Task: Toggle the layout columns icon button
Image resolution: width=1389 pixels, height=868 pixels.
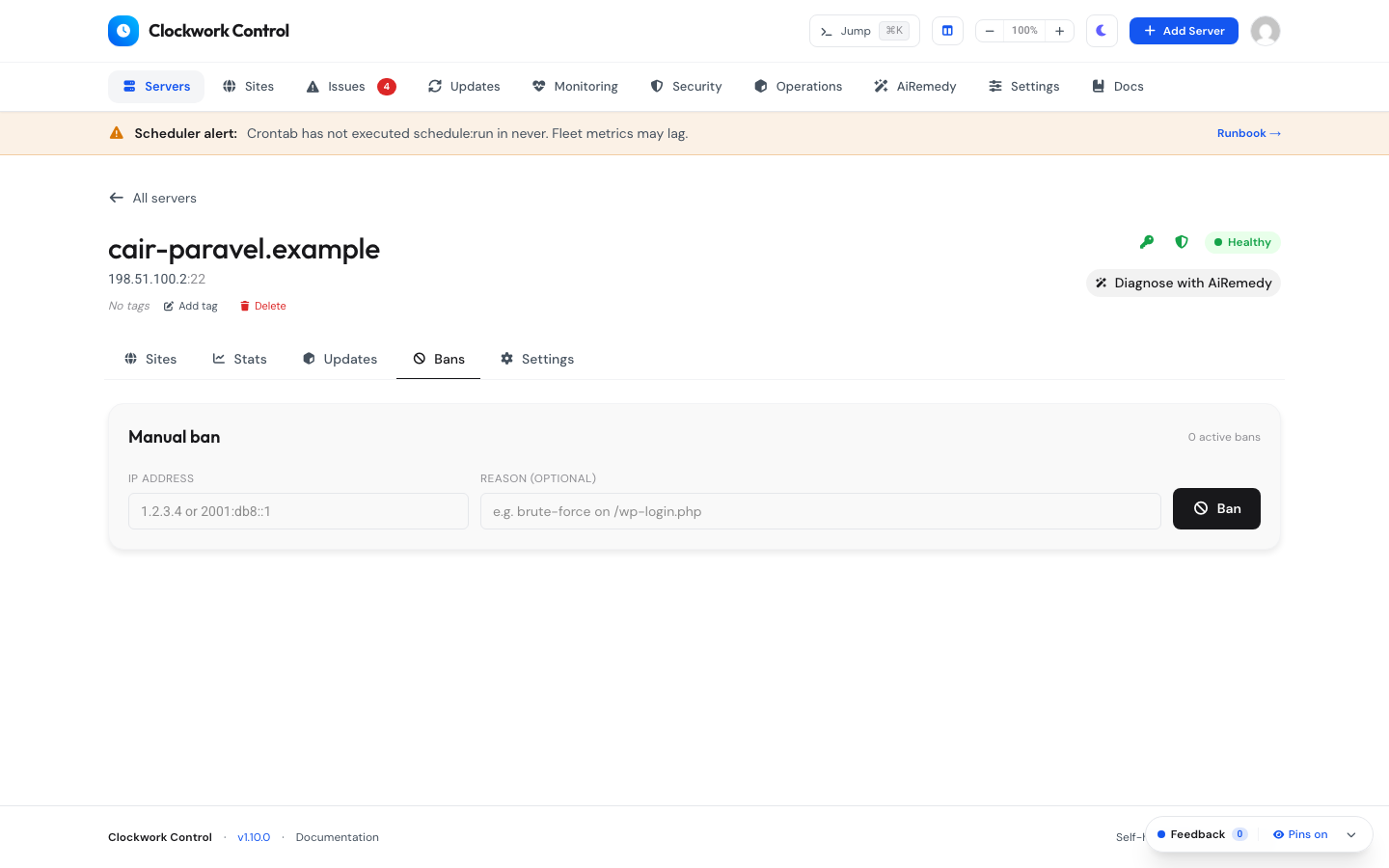Action: [x=947, y=31]
